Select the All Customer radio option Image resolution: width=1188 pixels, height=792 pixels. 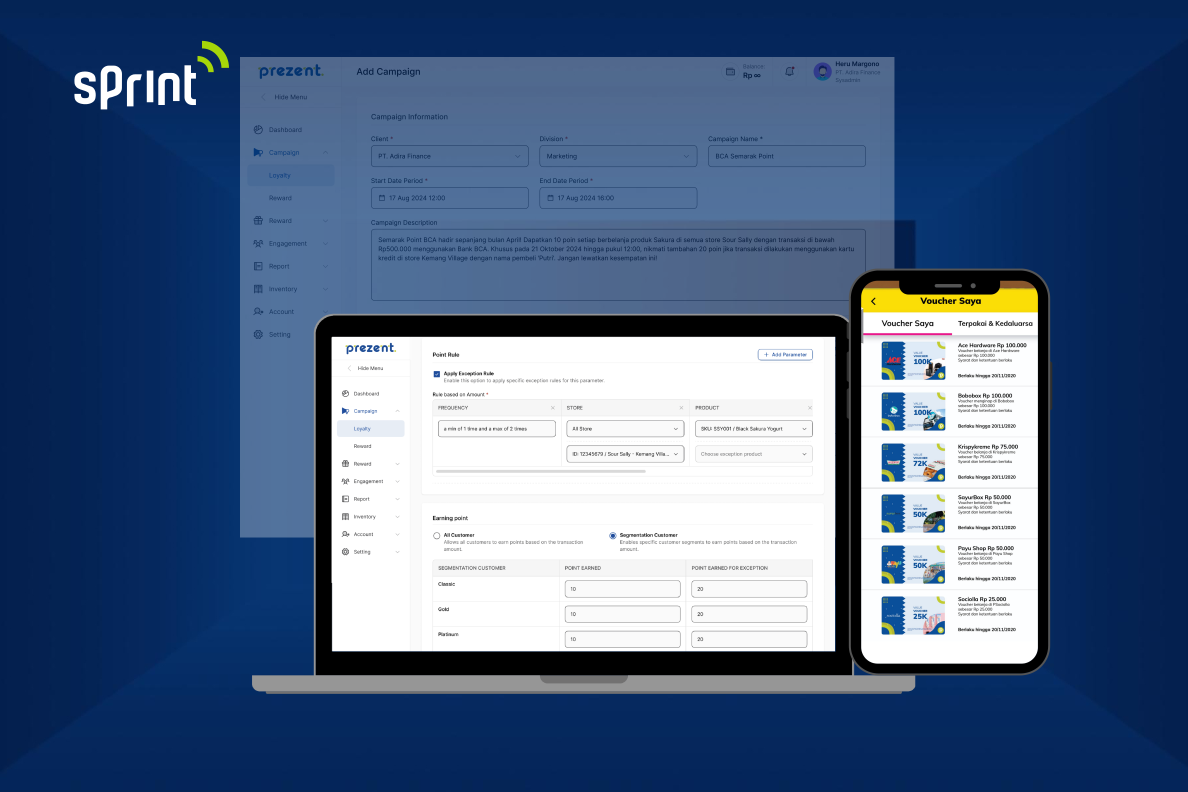click(x=435, y=535)
